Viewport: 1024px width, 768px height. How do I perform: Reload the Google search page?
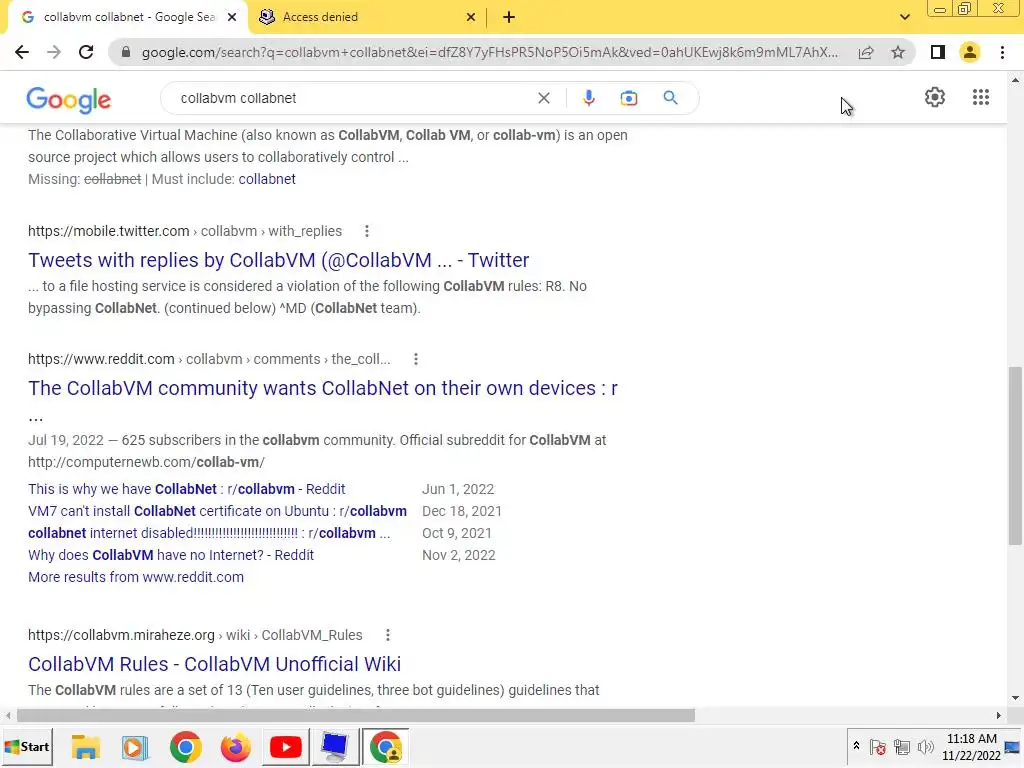point(86,52)
